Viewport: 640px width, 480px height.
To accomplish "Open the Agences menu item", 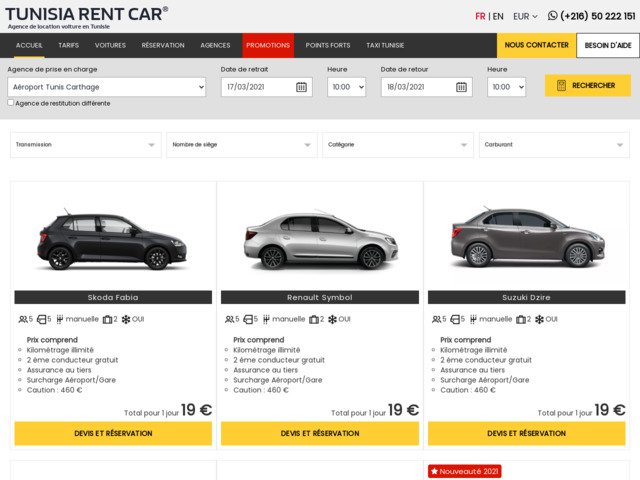I will 215,45.
